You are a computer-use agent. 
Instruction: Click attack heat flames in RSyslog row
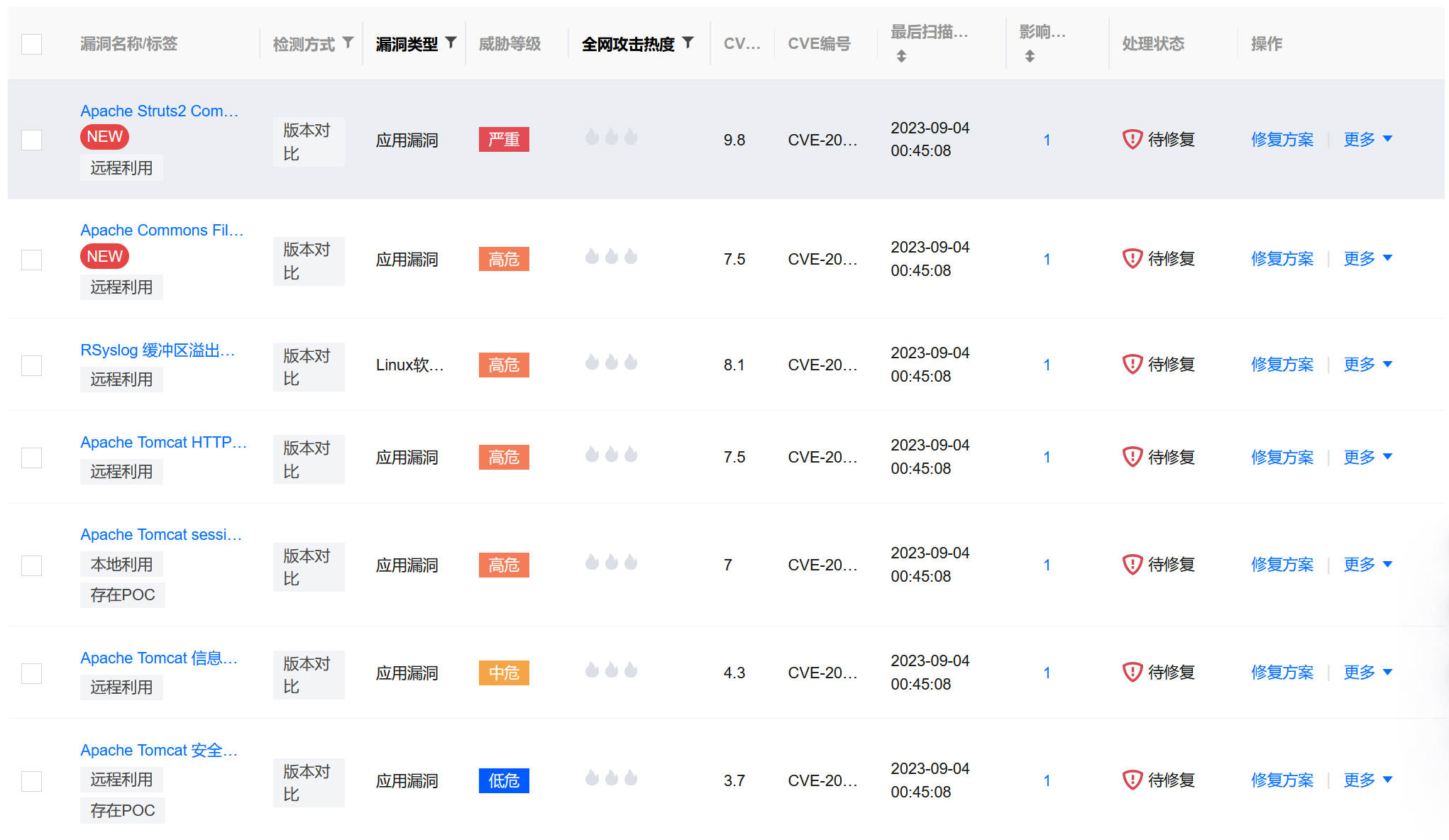611,362
